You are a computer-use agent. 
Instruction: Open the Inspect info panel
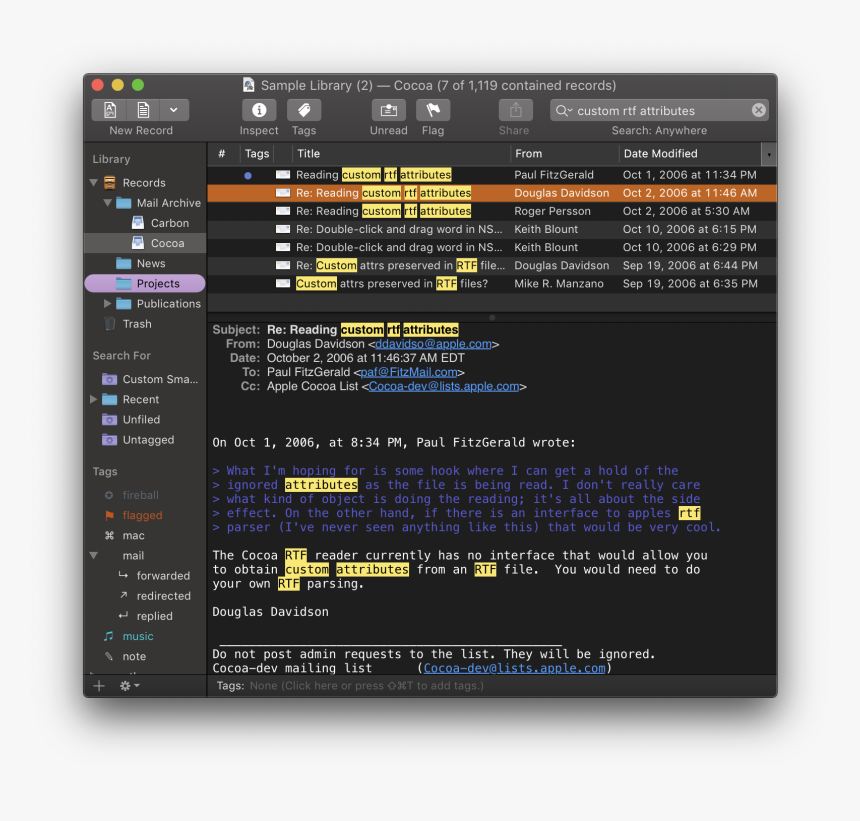pos(259,110)
